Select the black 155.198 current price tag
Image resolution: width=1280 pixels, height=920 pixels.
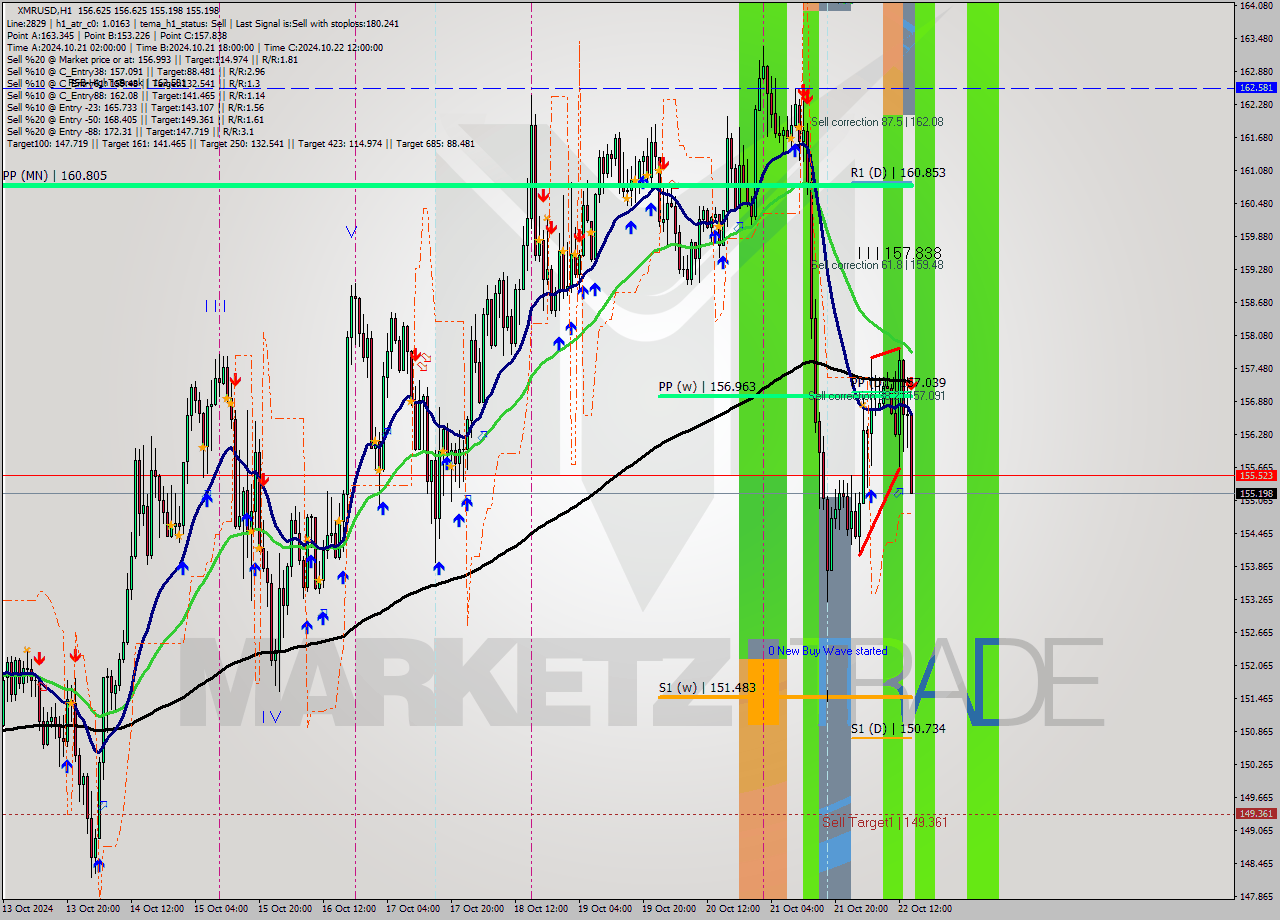pos(1256,493)
